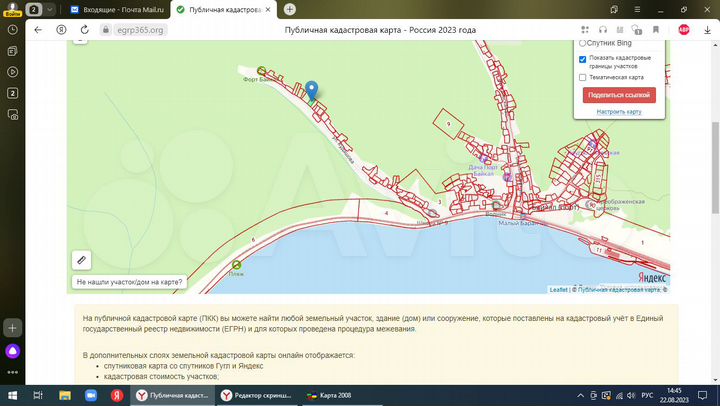Toggle Показать кадастровые границы участков checkbox

click(582, 59)
